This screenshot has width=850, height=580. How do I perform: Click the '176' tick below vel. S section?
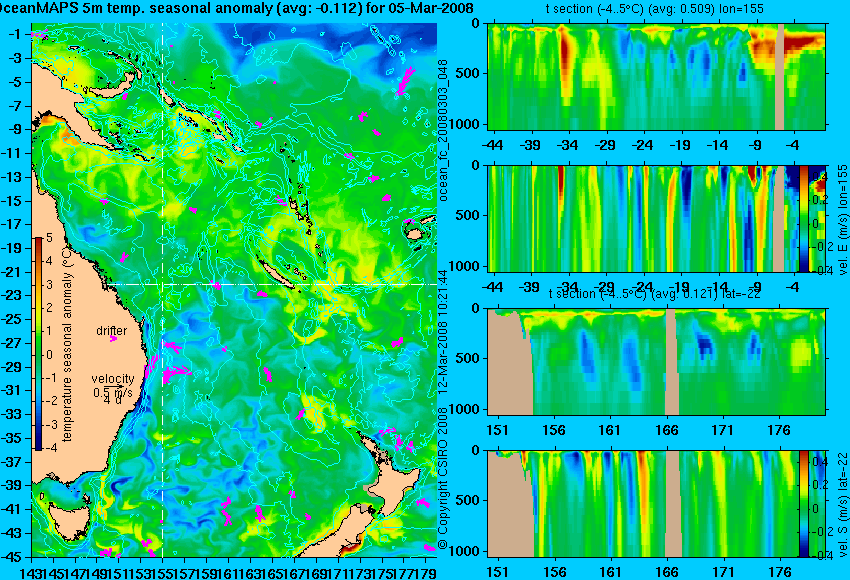[781, 572]
